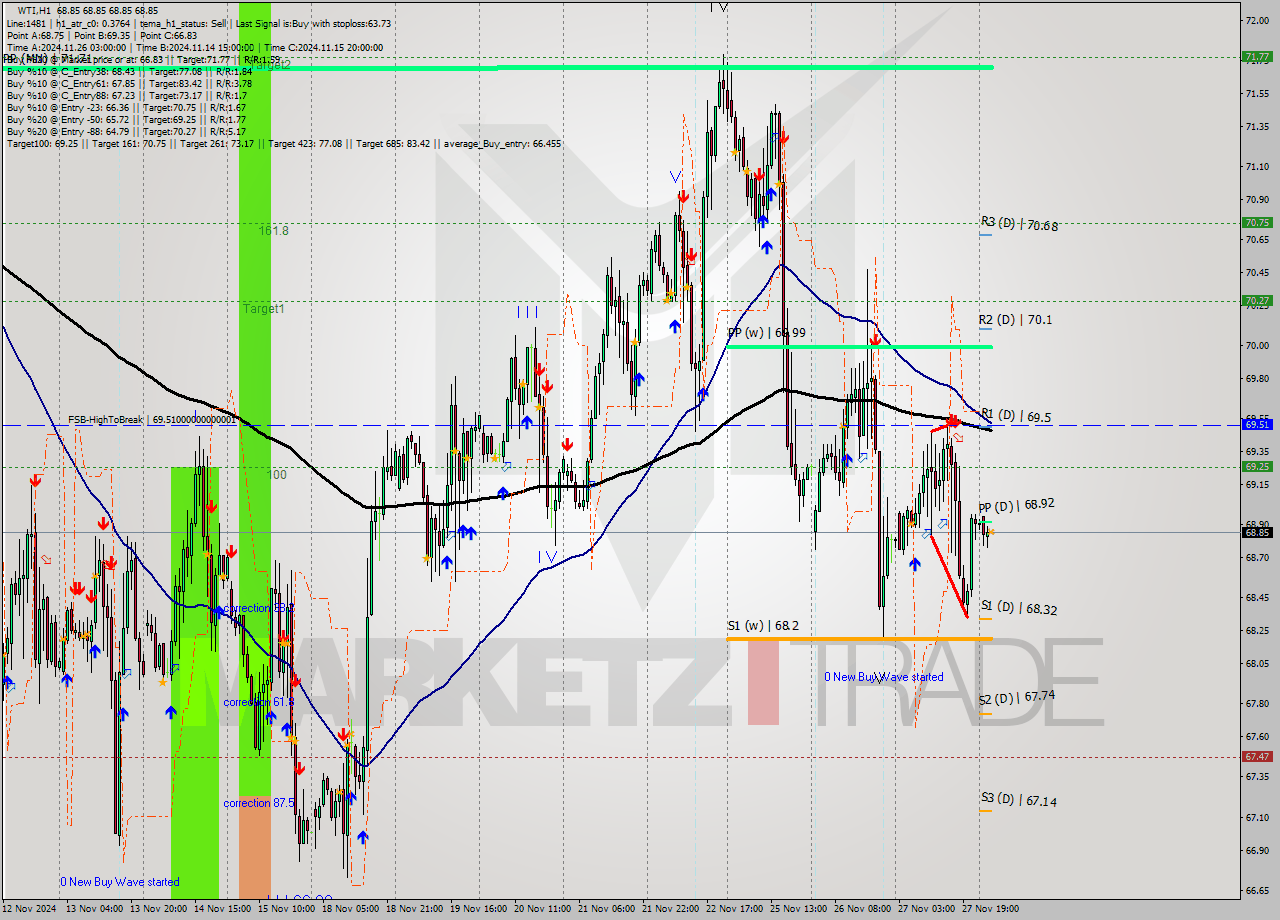Click the Target1 fibonacci label

[264, 309]
